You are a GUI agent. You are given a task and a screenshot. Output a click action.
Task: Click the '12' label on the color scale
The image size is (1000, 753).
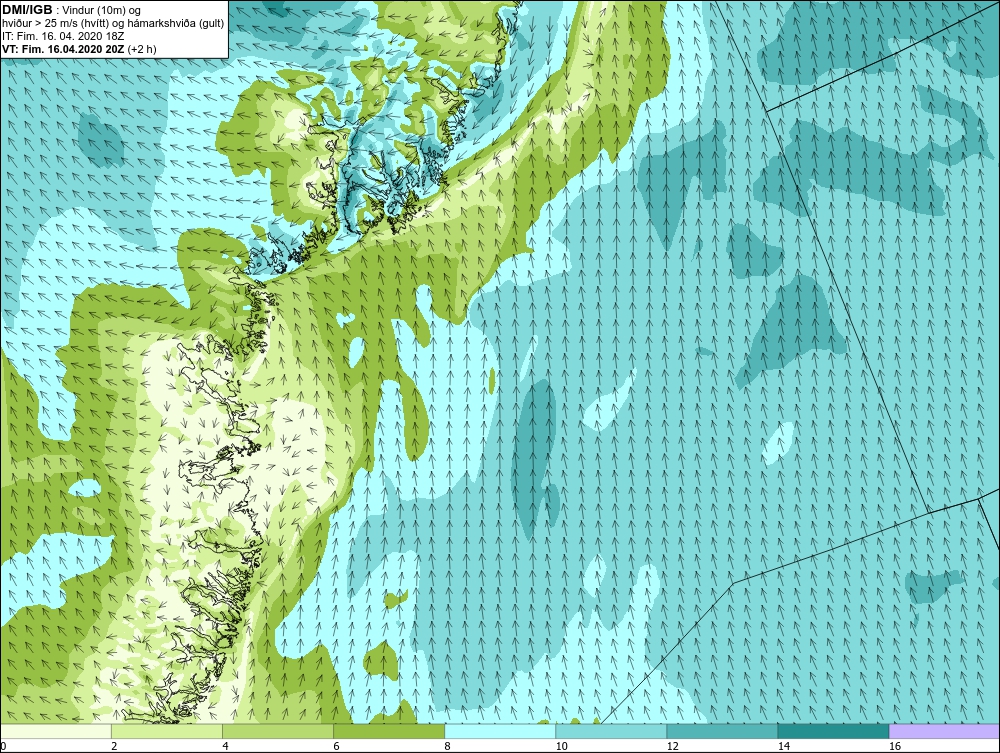(672, 746)
